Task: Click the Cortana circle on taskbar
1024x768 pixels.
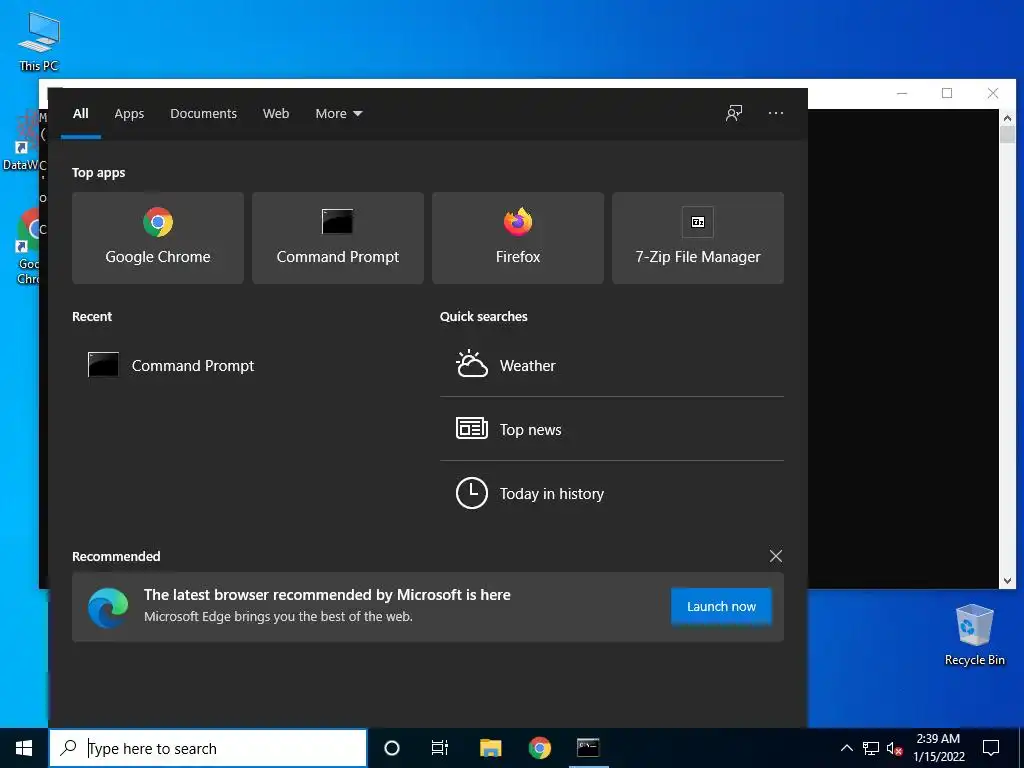Action: [x=392, y=748]
